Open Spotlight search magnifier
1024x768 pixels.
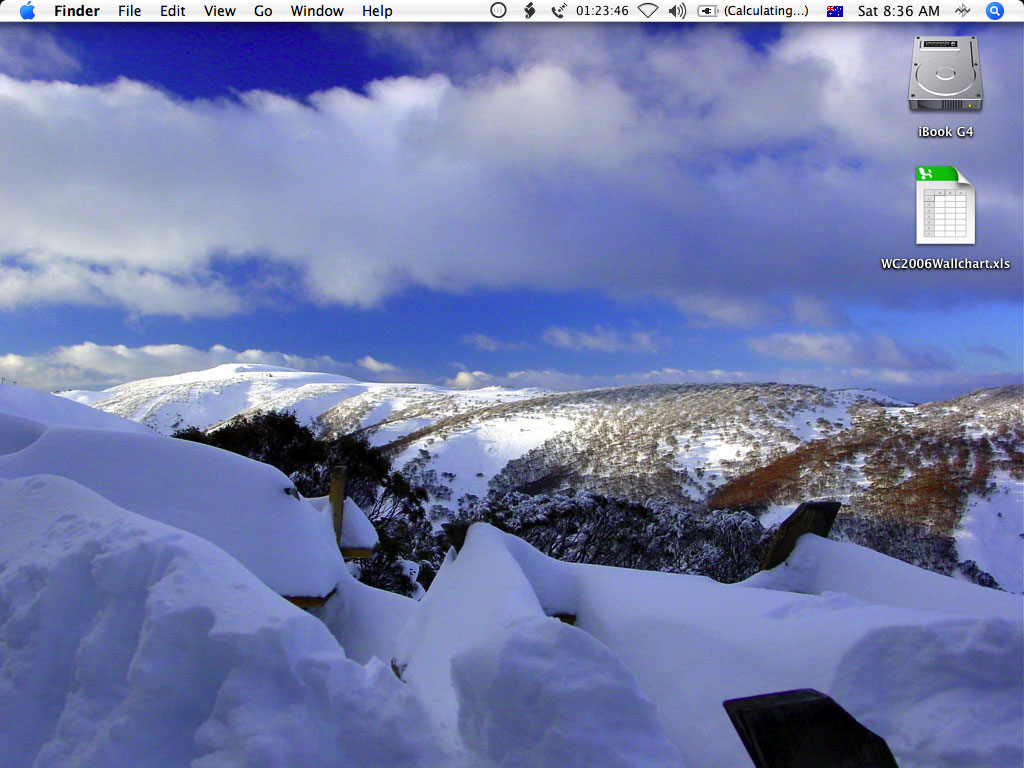[x=994, y=10]
